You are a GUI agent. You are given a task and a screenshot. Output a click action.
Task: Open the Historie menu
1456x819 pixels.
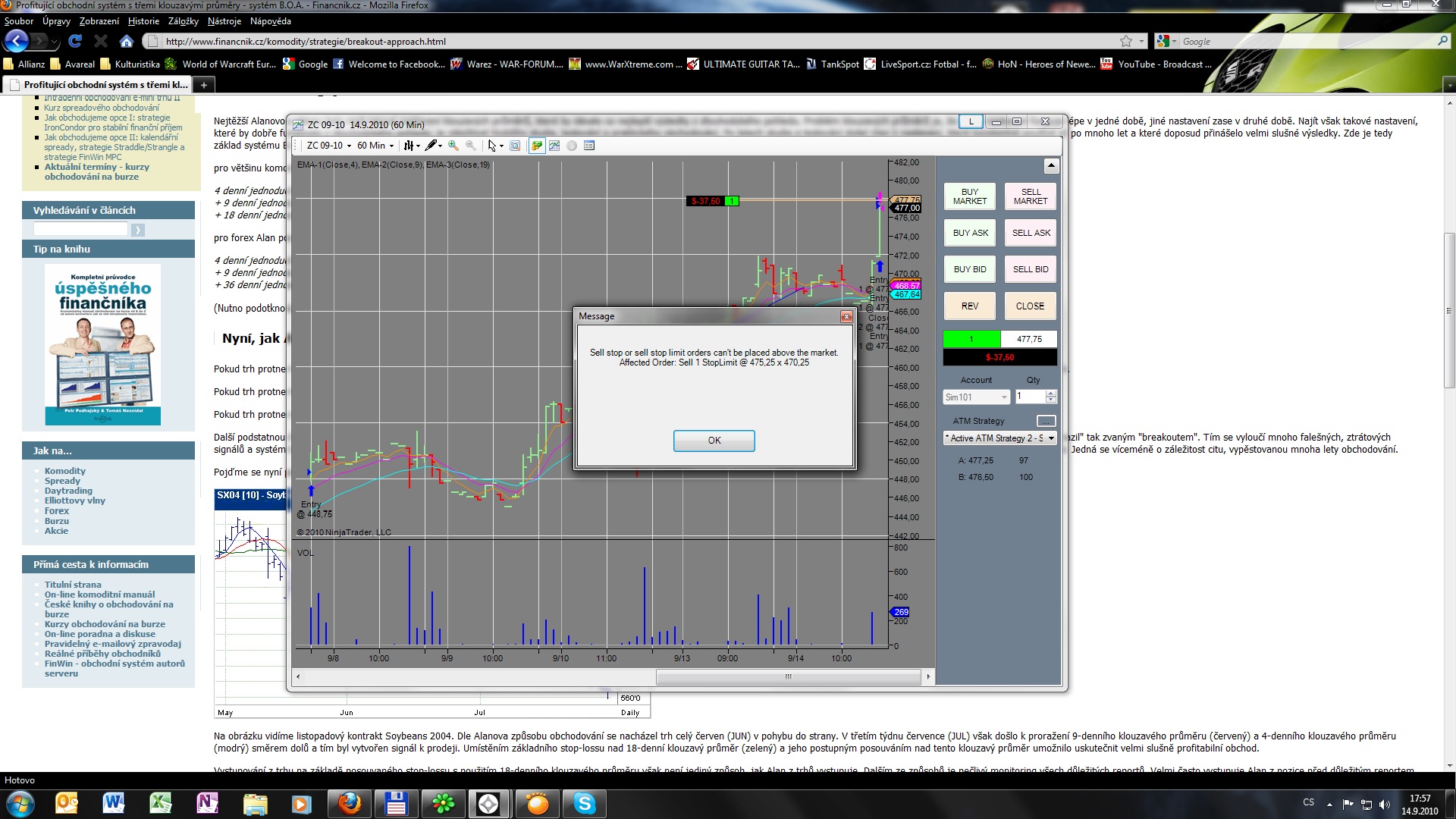pyautogui.click(x=143, y=21)
